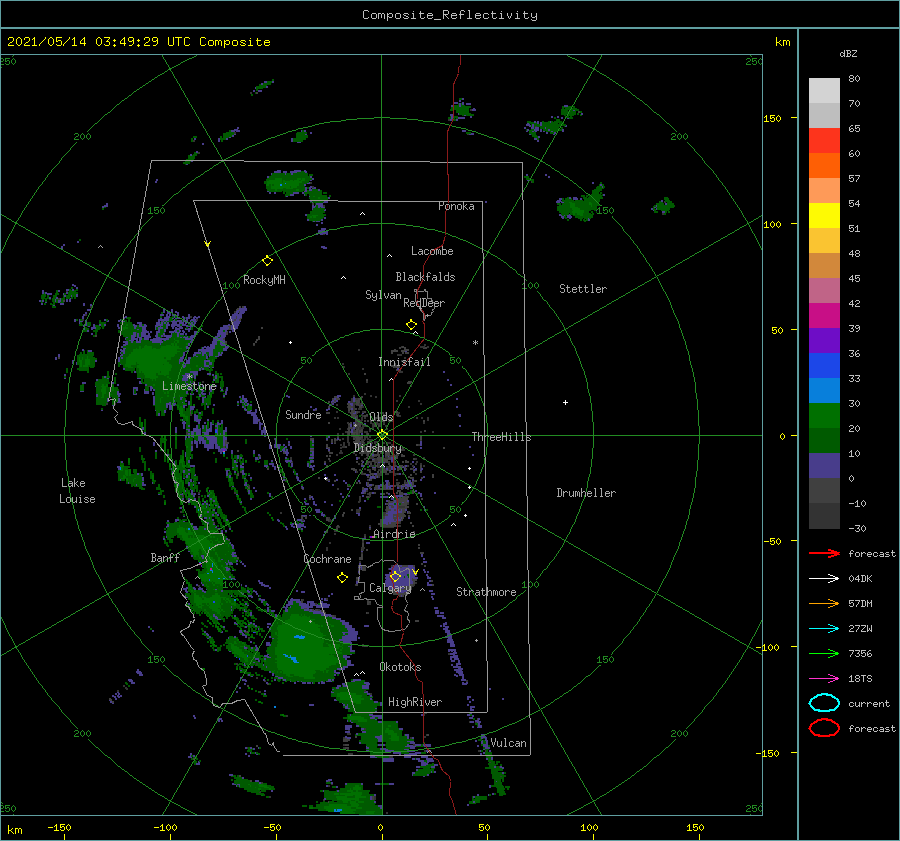This screenshot has width=900, height=841.
Task: Click the green 7356 arrow legend
Action: tap(824, 653)
